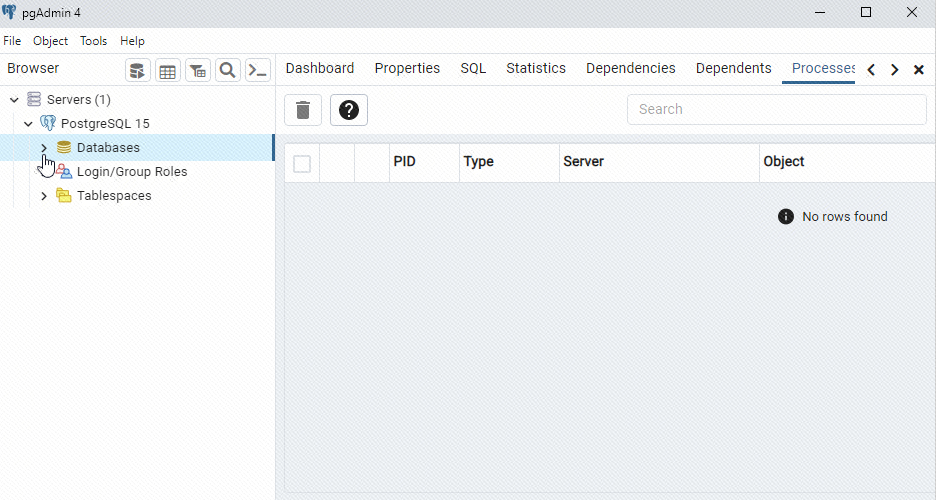
Task: Open the Search Objects magnifier icon
Action: pyautogui.click(x=227, y=70)
